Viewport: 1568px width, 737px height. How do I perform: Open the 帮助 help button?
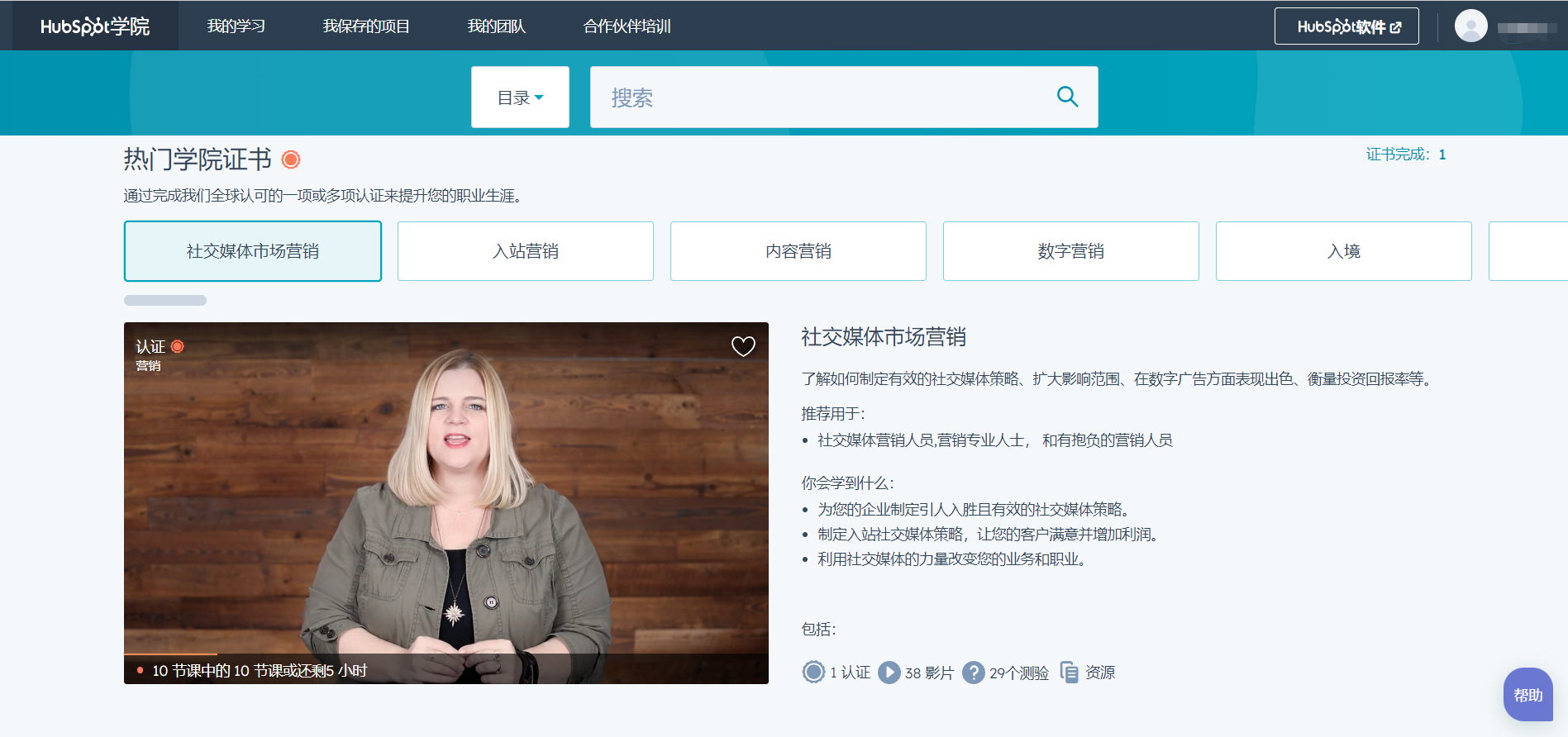click(x=1527, y=695)
